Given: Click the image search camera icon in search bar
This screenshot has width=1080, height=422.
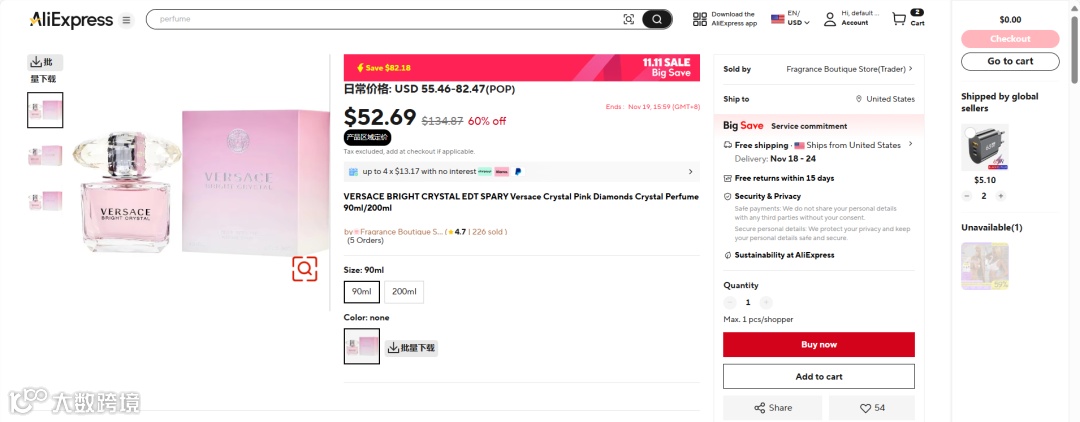Looking at the screenshot, I should pos(629,19).
